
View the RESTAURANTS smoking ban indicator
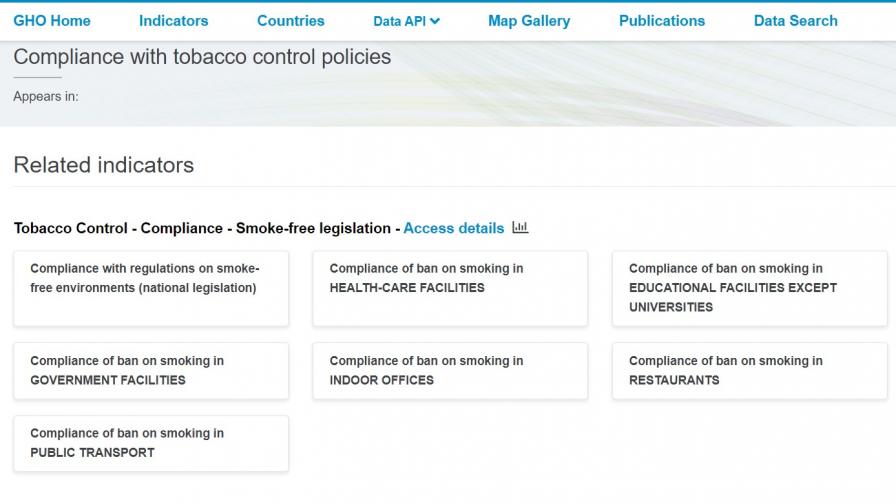pyautogui.click(x=749, y=371)
